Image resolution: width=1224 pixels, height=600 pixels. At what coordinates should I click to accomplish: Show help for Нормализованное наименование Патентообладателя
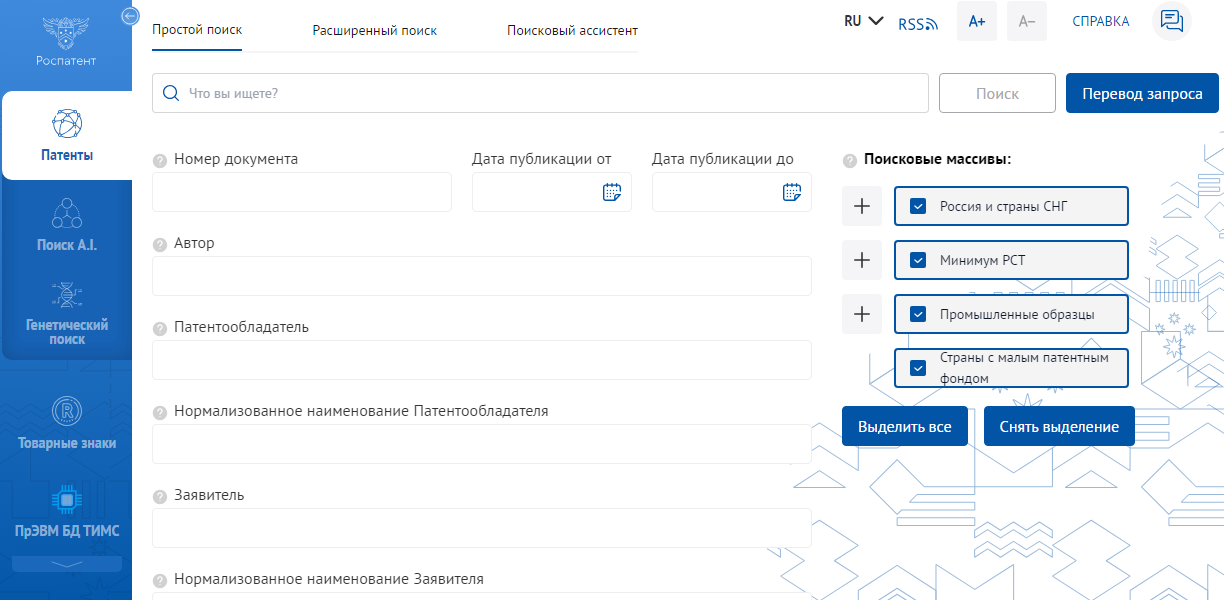160,412
